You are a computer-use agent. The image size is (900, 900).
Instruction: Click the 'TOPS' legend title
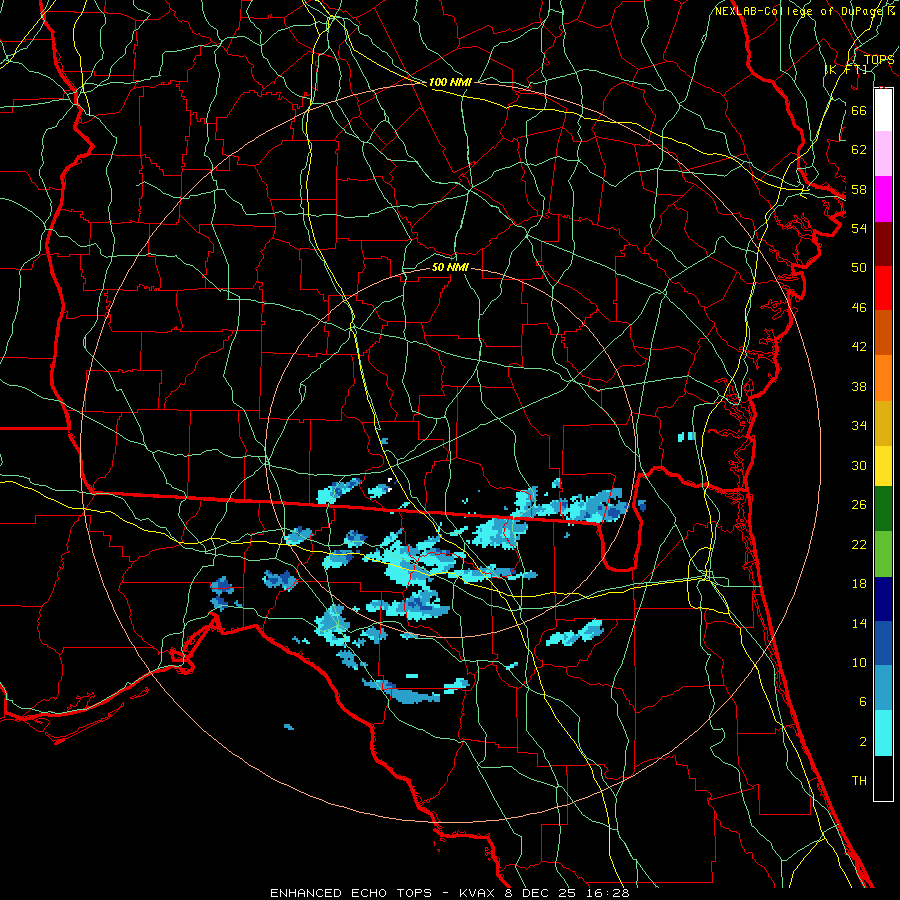(879, 59)
